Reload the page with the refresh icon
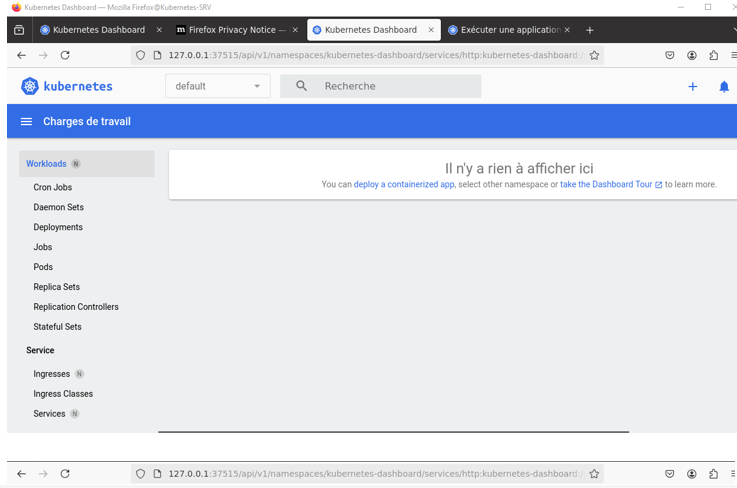 [65, 56]
